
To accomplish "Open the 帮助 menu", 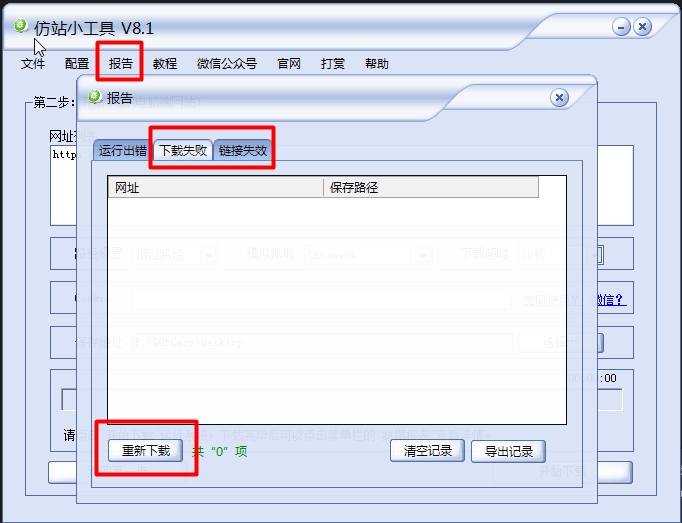I will point(377,64).
